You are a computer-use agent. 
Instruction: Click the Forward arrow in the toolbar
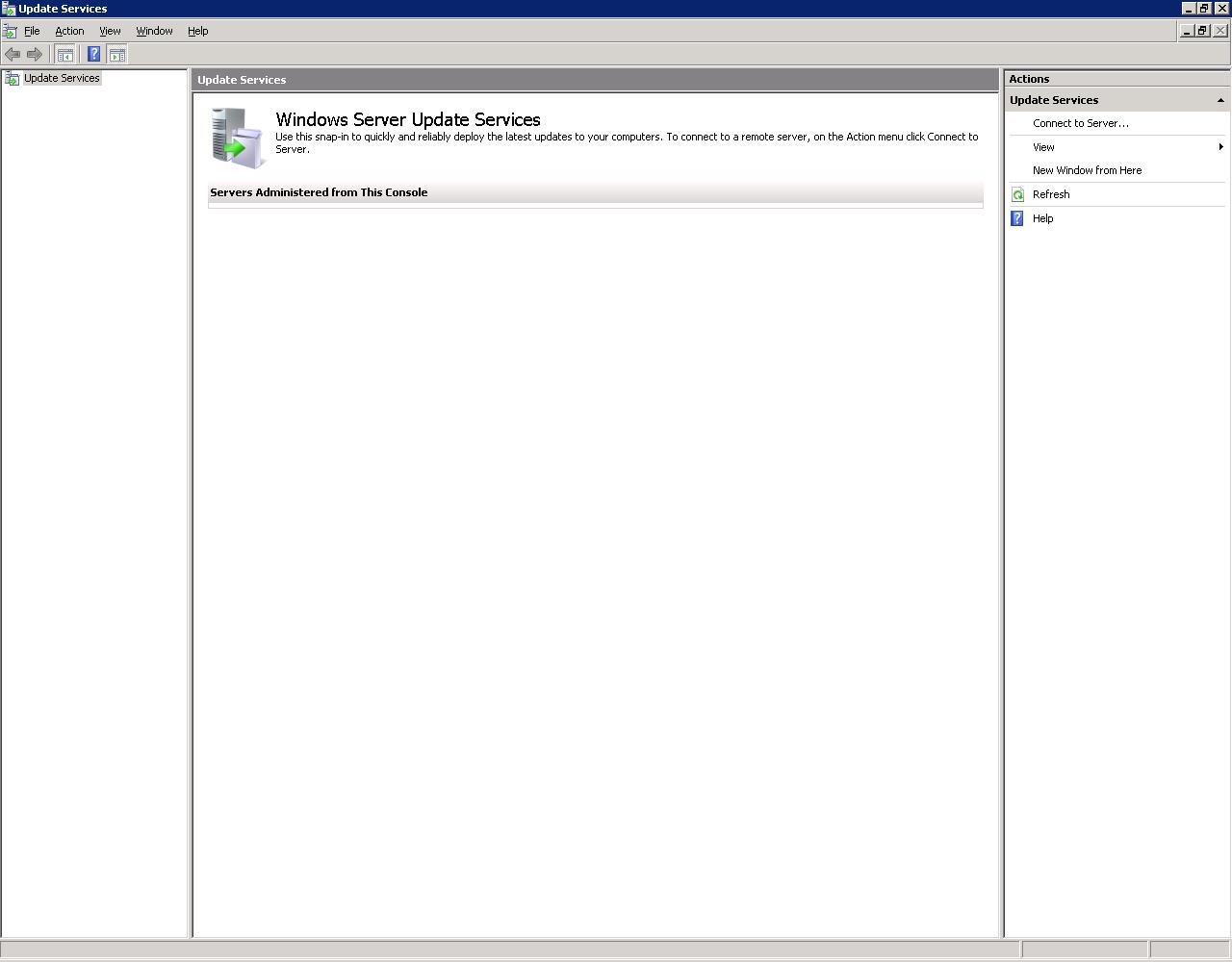pyautogui.click(x=35, y=55)
